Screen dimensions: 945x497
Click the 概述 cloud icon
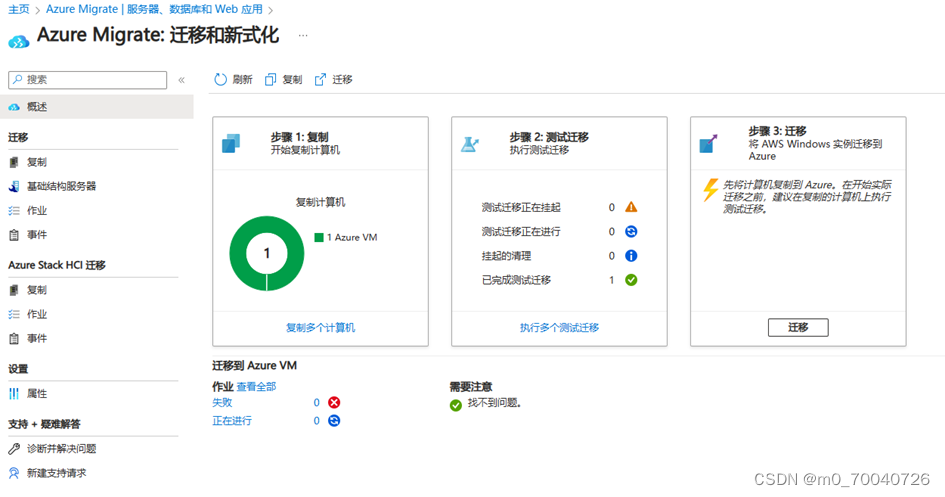14,107
